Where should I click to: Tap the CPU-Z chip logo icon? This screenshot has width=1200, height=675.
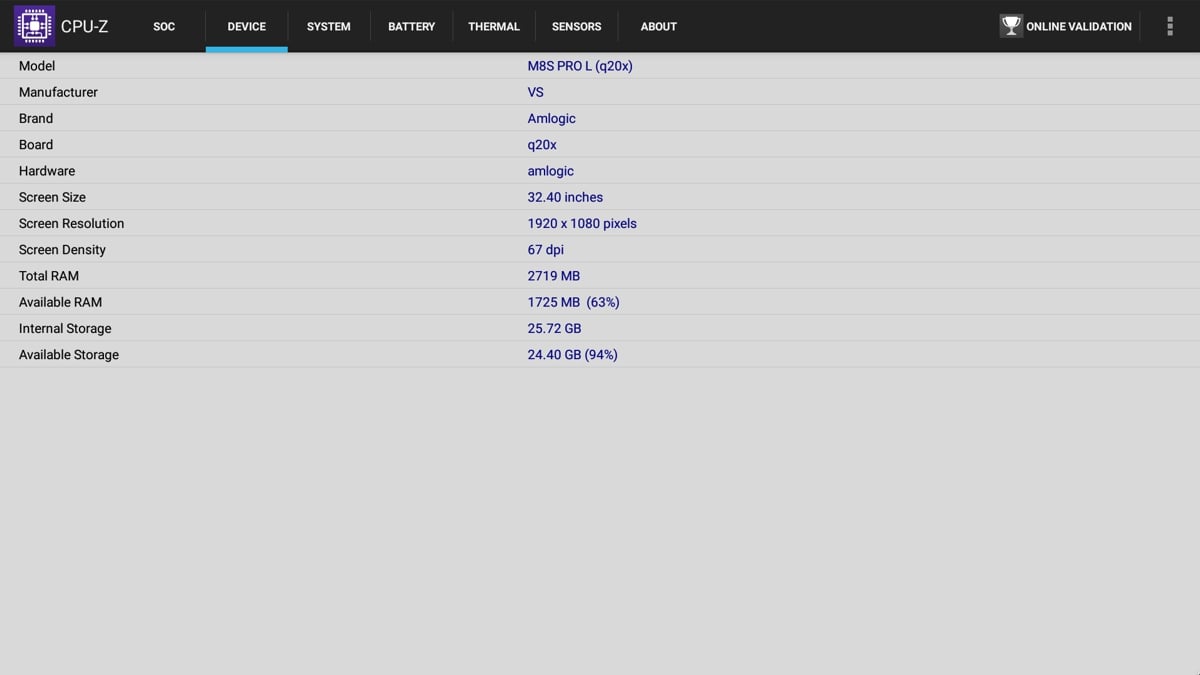point(33,25)
